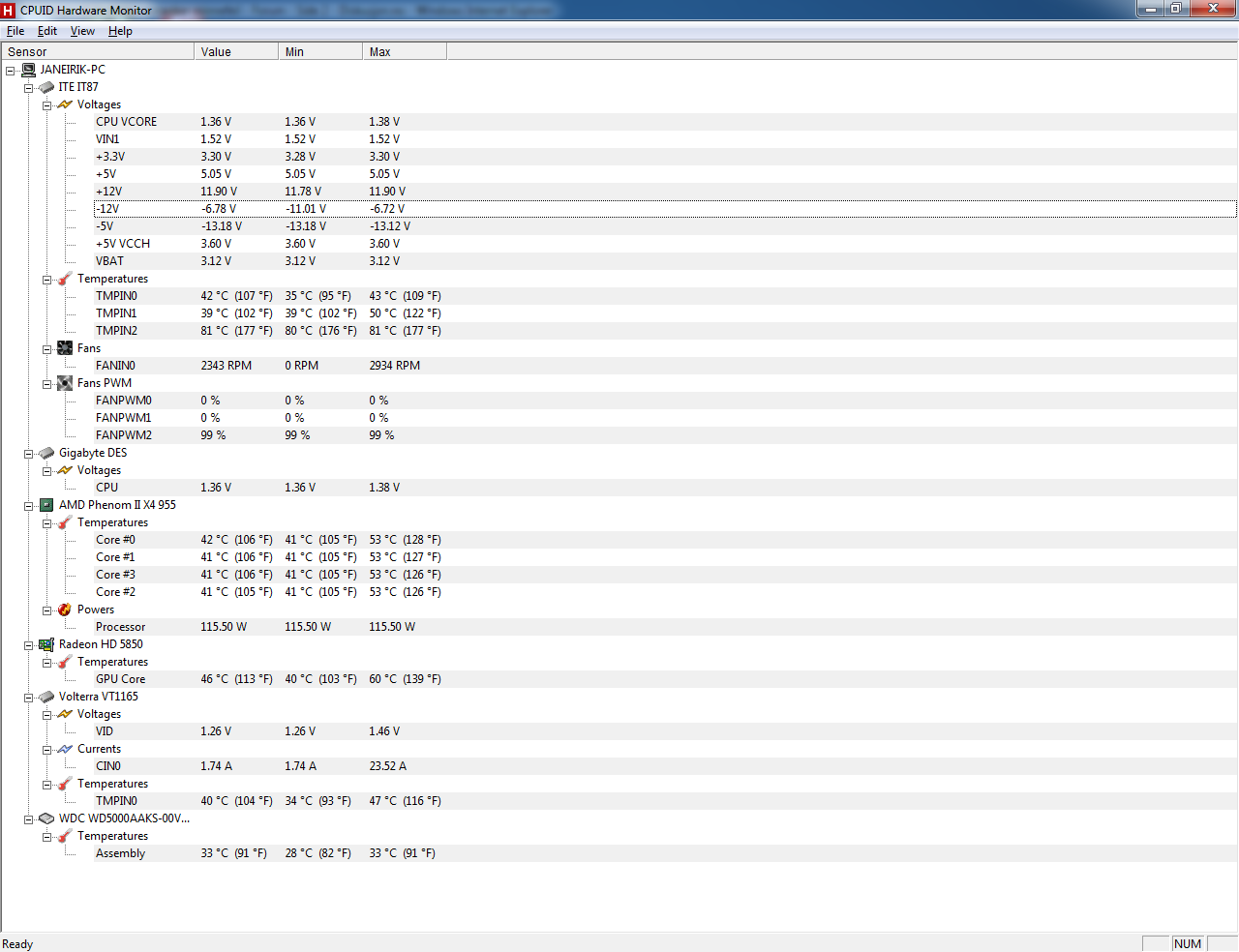The width and height of the screenshot is (1239, 952).
Task: Select the +5V VCCH row
Action: click(x=665, y=244)
